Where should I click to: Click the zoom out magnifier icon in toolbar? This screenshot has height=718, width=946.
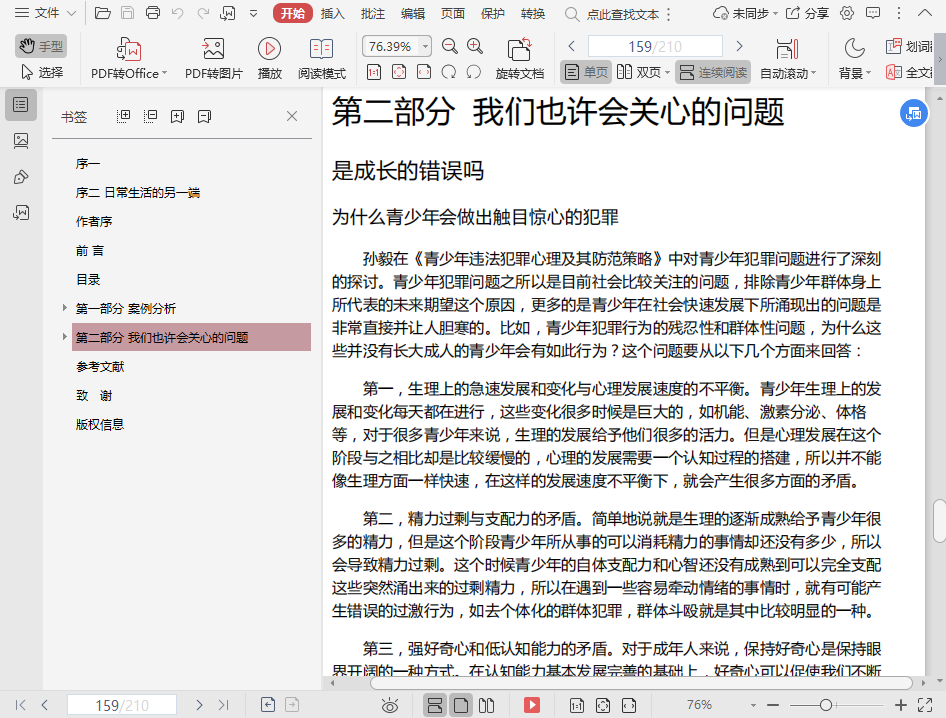450,46
